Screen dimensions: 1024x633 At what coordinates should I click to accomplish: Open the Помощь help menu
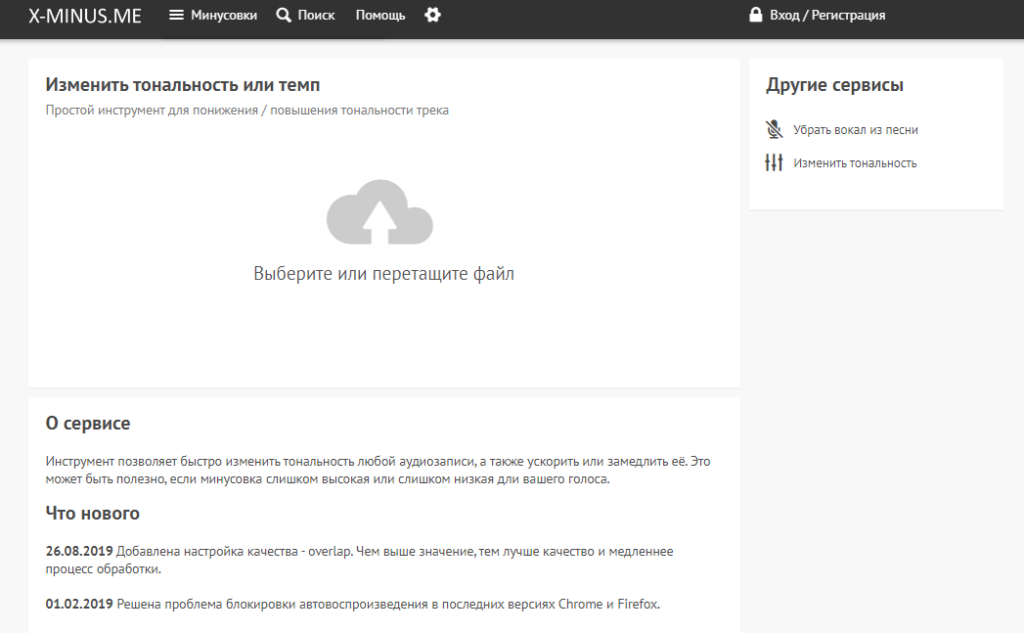point(380,15)
